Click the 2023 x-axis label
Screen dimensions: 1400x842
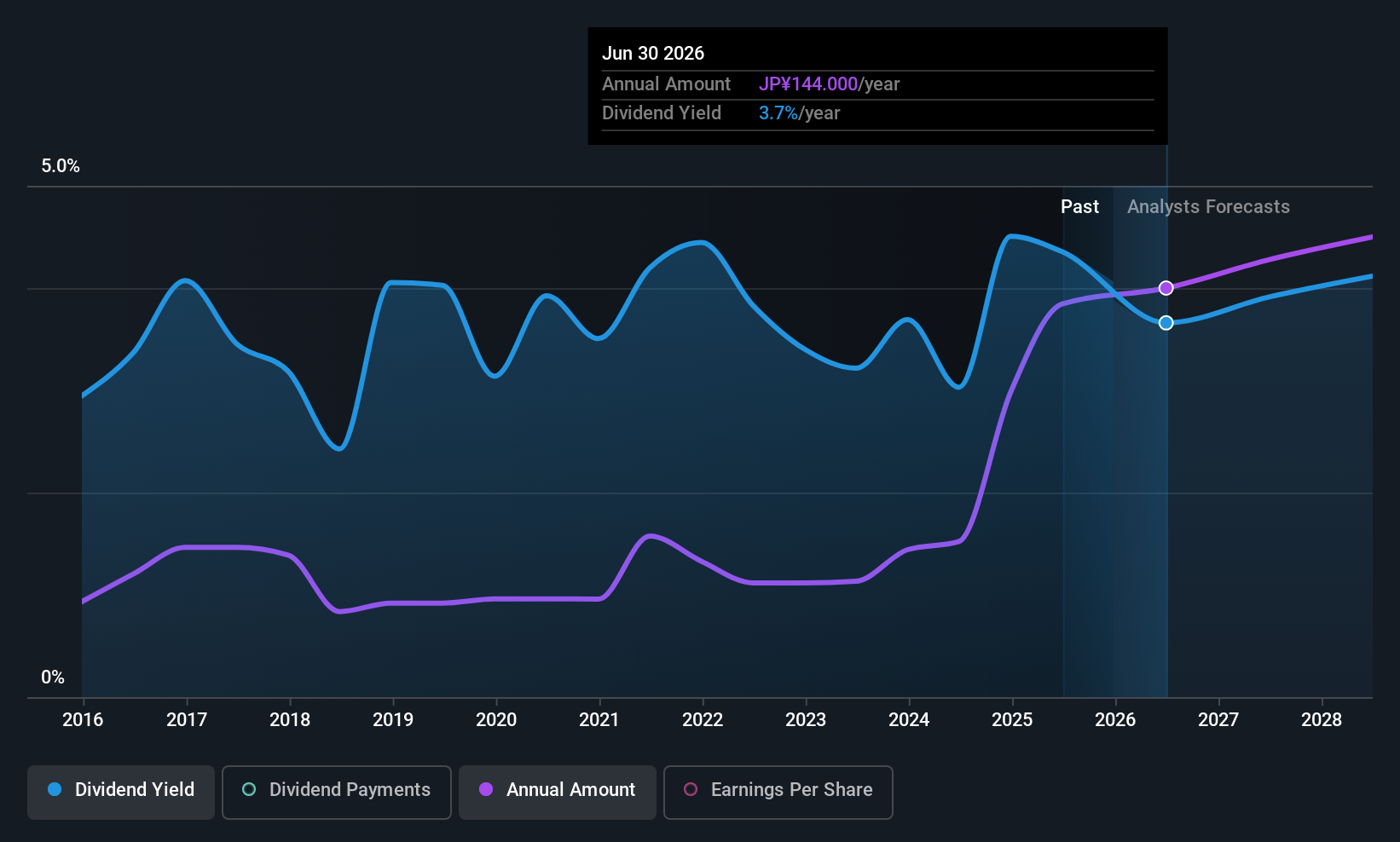click(x=806, y=720)
